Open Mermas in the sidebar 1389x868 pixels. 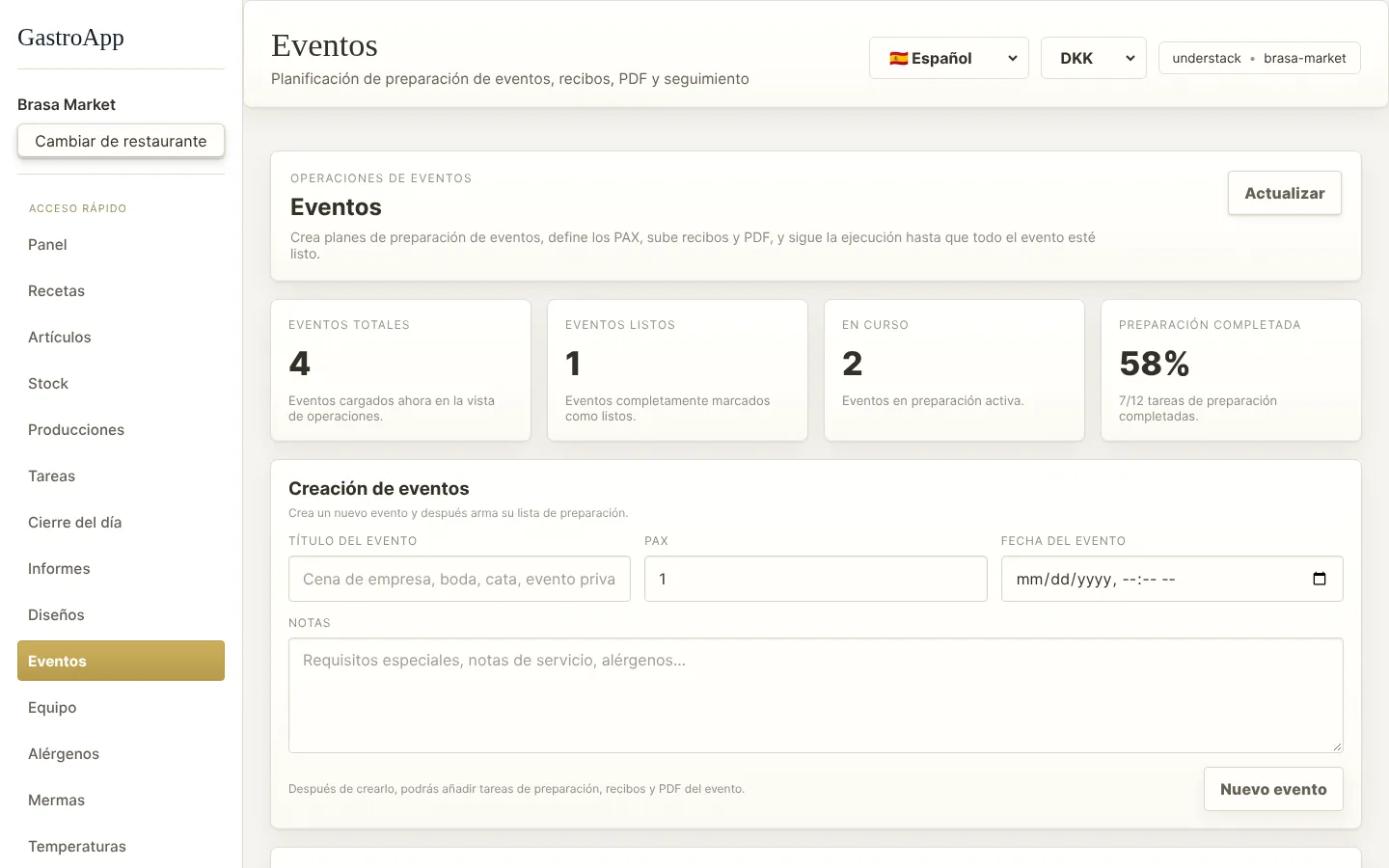pos(121,800)
